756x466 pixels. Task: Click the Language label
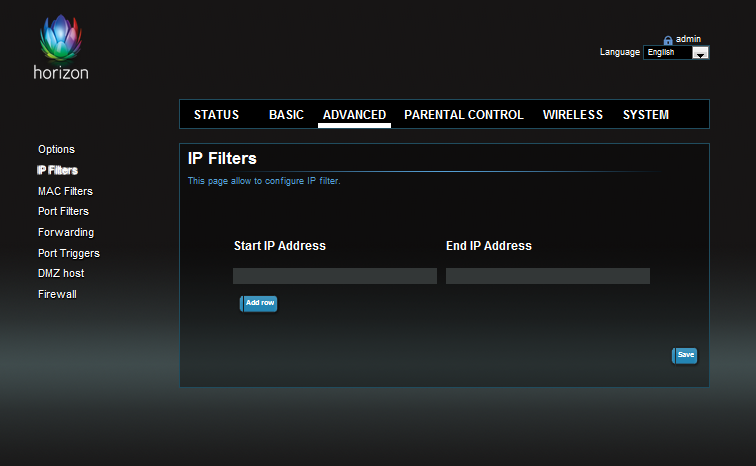[620, 52]
